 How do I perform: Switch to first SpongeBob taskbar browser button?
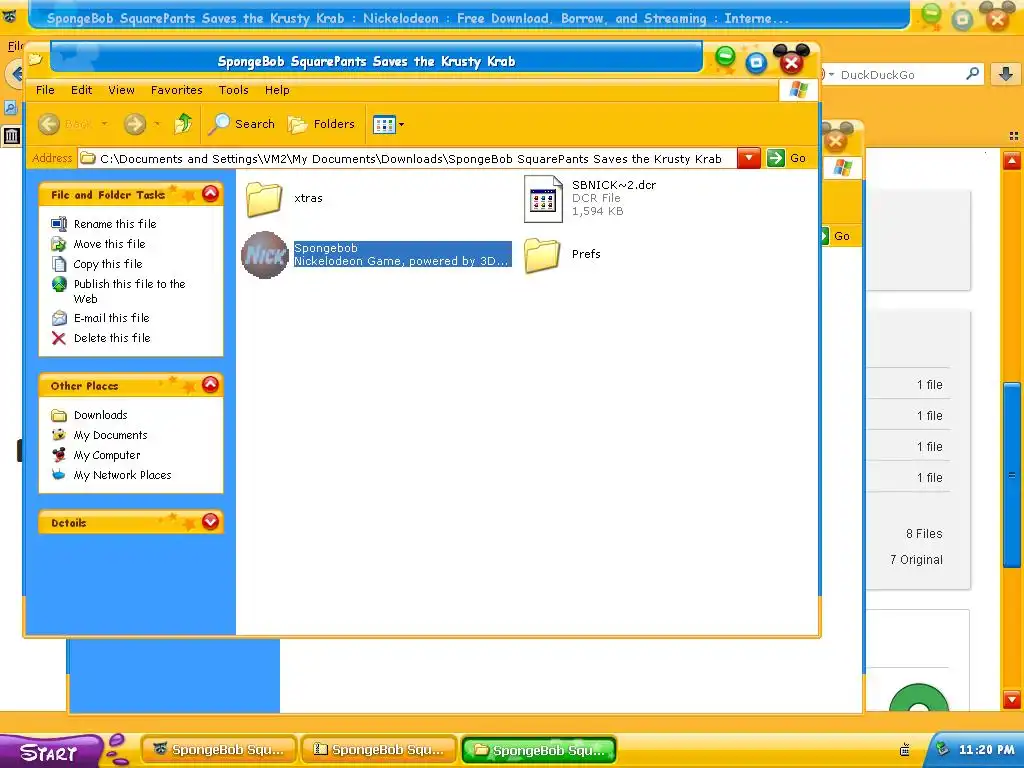[219, 750]
